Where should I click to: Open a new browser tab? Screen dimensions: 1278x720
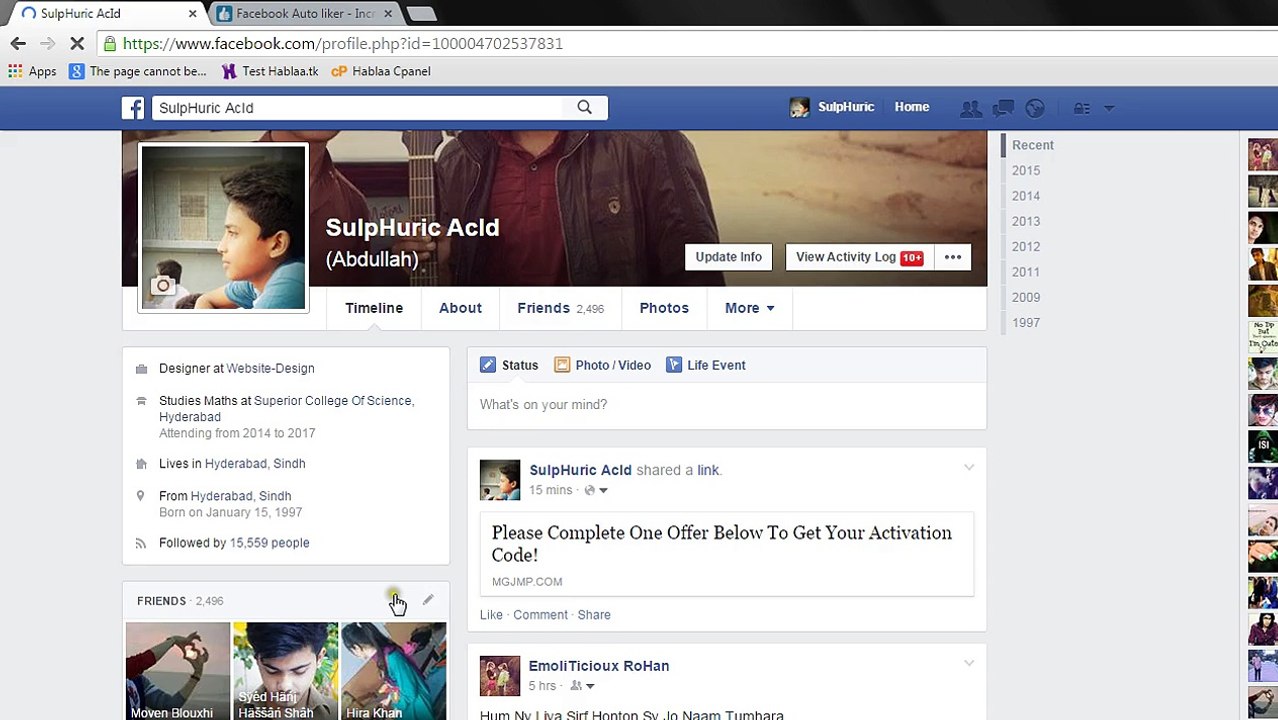(422, 13)
